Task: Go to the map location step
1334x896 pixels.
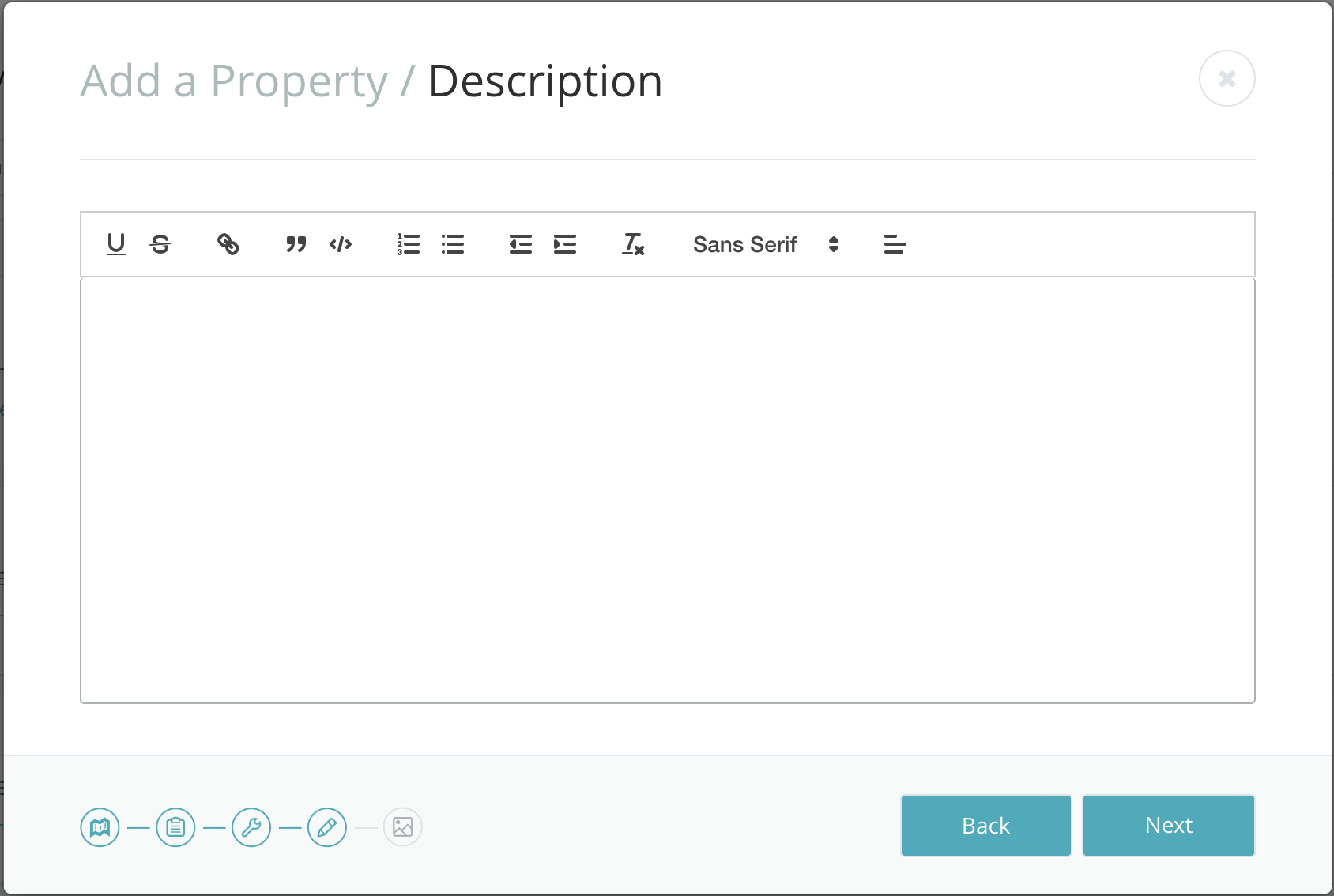Action: click(100, 827)
